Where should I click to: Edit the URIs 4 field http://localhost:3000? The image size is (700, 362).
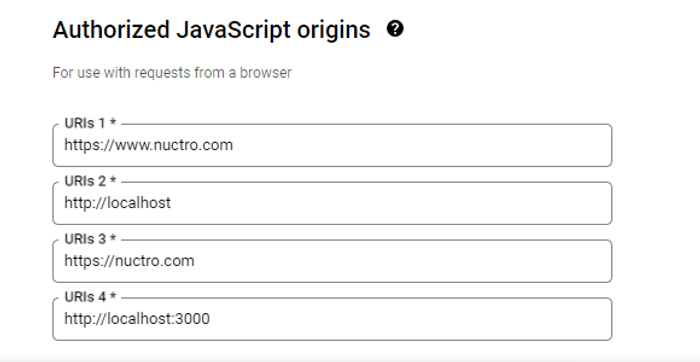(332, 319)
